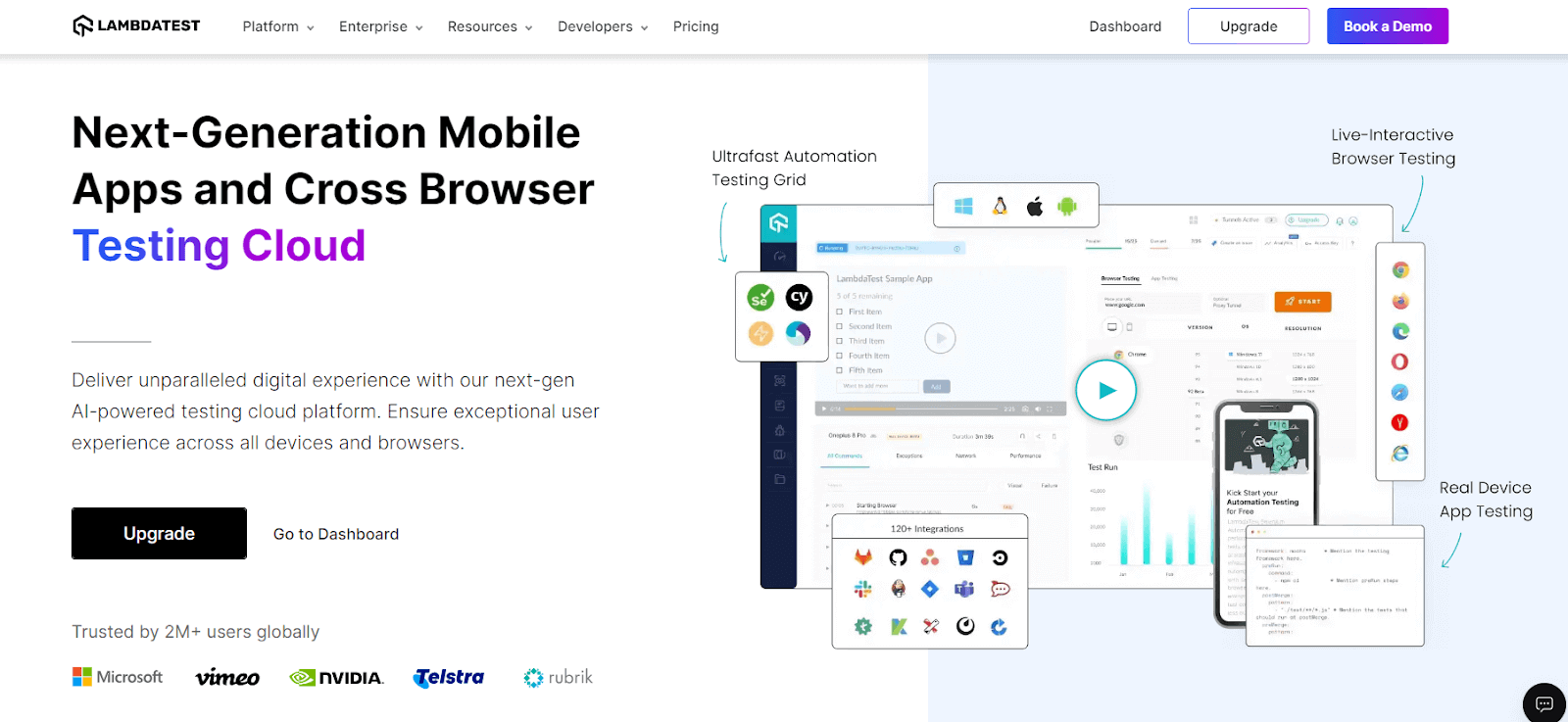Click the Book a Demo button

click(1387, 26)
